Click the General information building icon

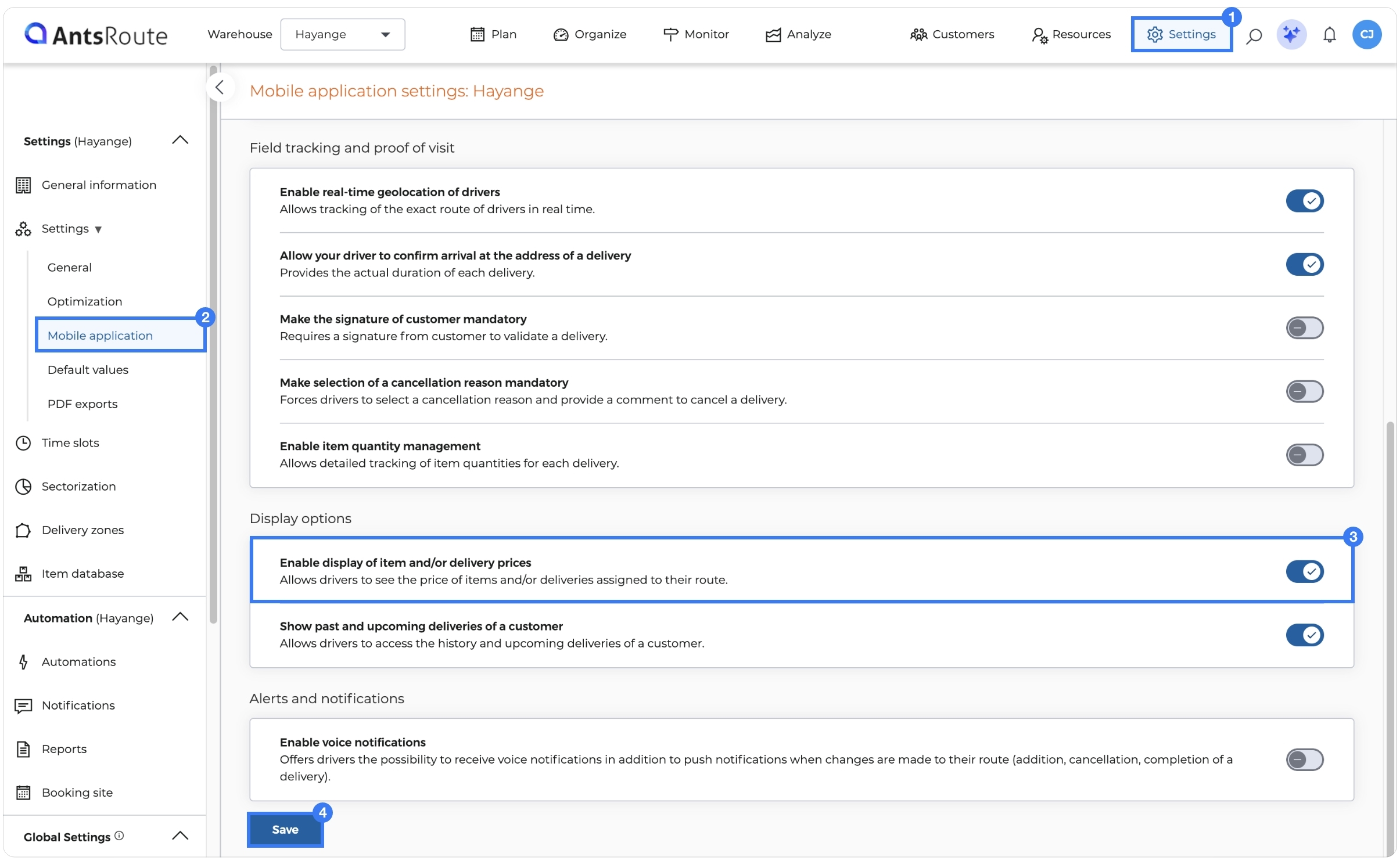[23, 185]
